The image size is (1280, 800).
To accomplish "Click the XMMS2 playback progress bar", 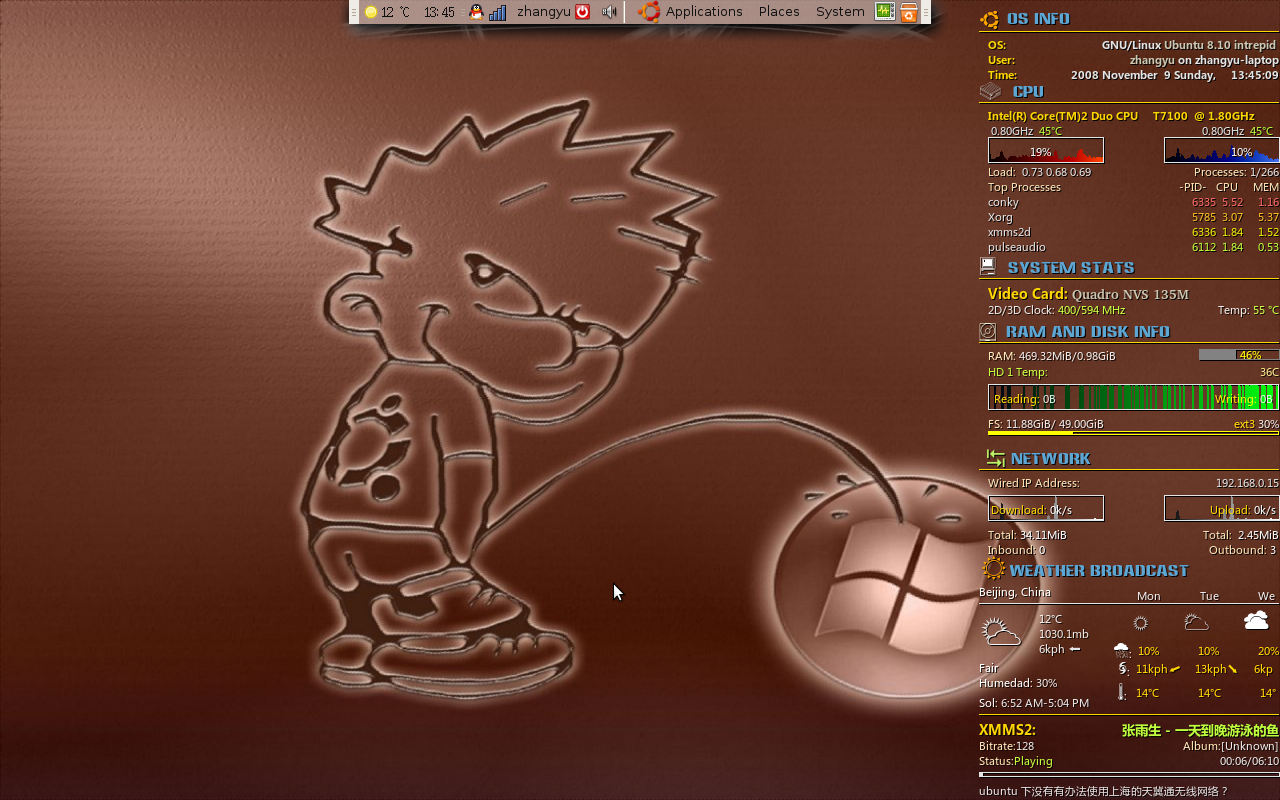I will click(1129, 774).
